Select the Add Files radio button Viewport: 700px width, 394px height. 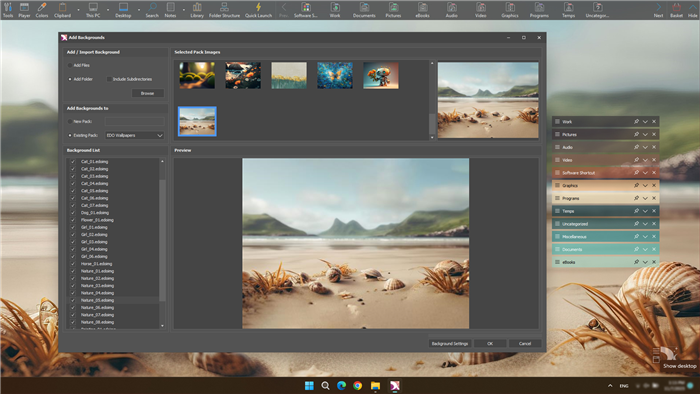click(x=70, y=65)
